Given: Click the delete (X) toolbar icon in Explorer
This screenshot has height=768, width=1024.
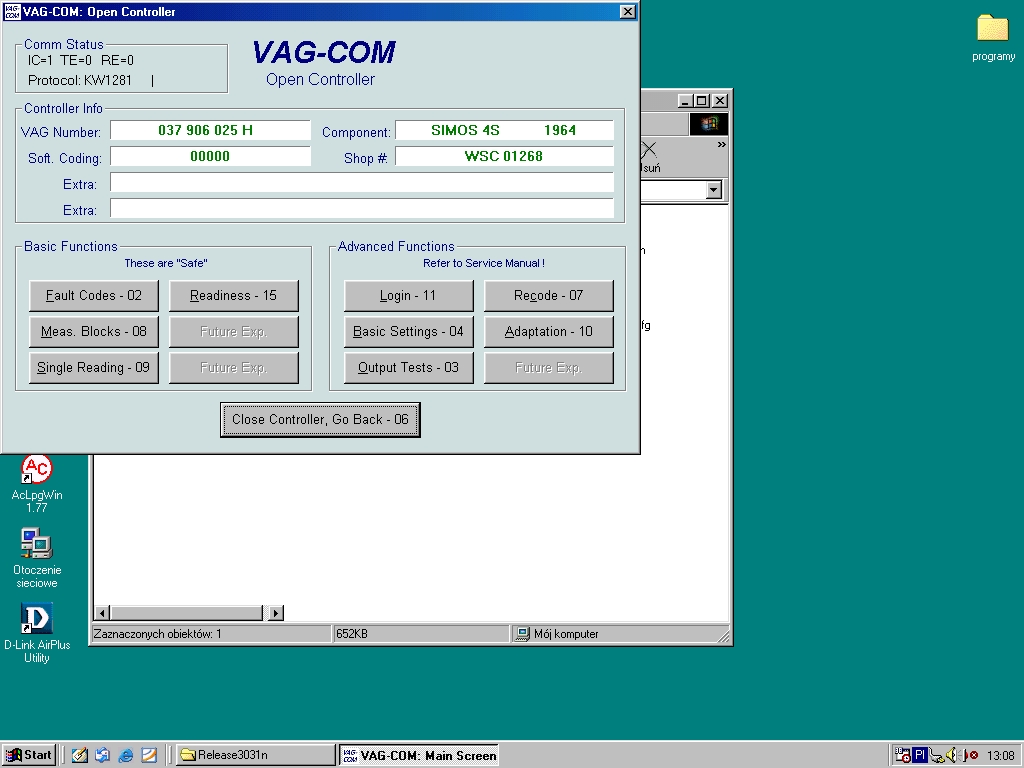Looking at the screenshot, I should coord(649,150).
